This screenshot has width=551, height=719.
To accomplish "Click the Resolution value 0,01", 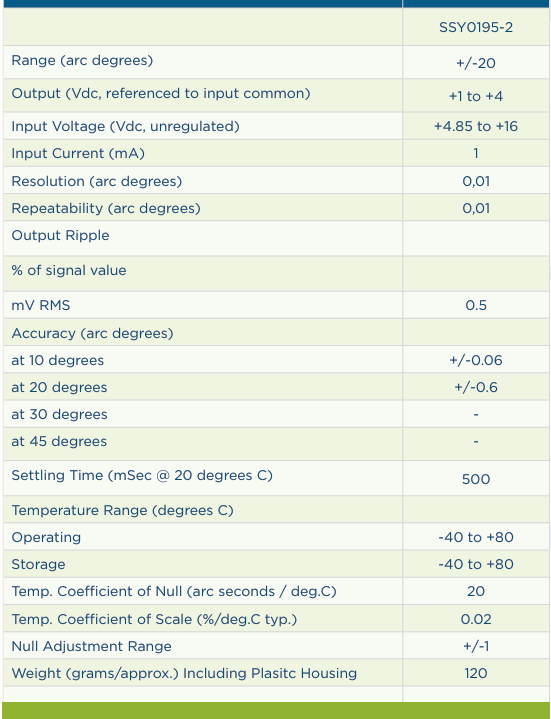I will click(x=476, y=181).
